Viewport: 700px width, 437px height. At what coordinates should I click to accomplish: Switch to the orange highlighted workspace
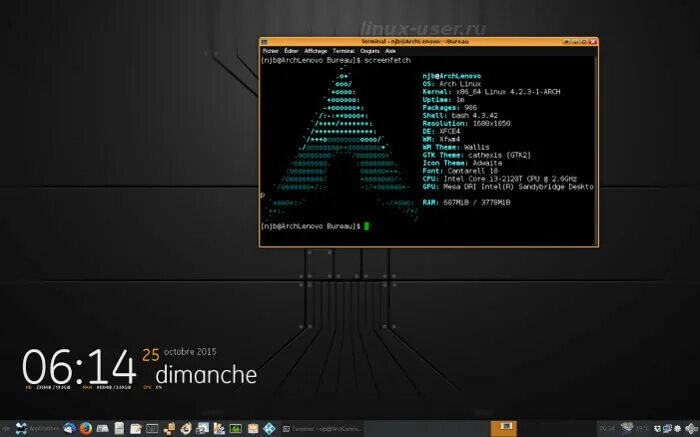(504, 428)
